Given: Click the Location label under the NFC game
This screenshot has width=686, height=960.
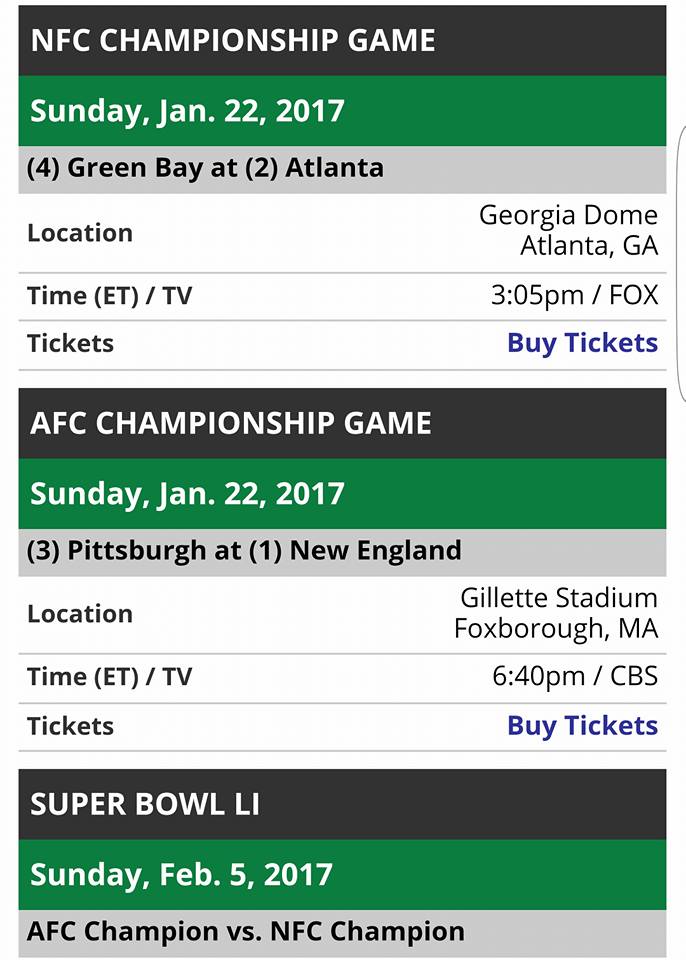Looking at the screenshot, I should (80, 233).
